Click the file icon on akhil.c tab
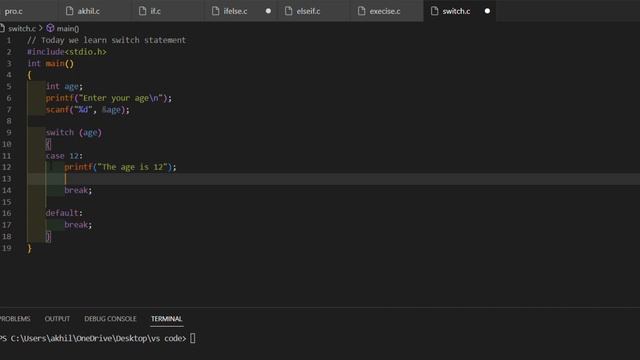The image size is (640, 360). [x=69, y=11]
